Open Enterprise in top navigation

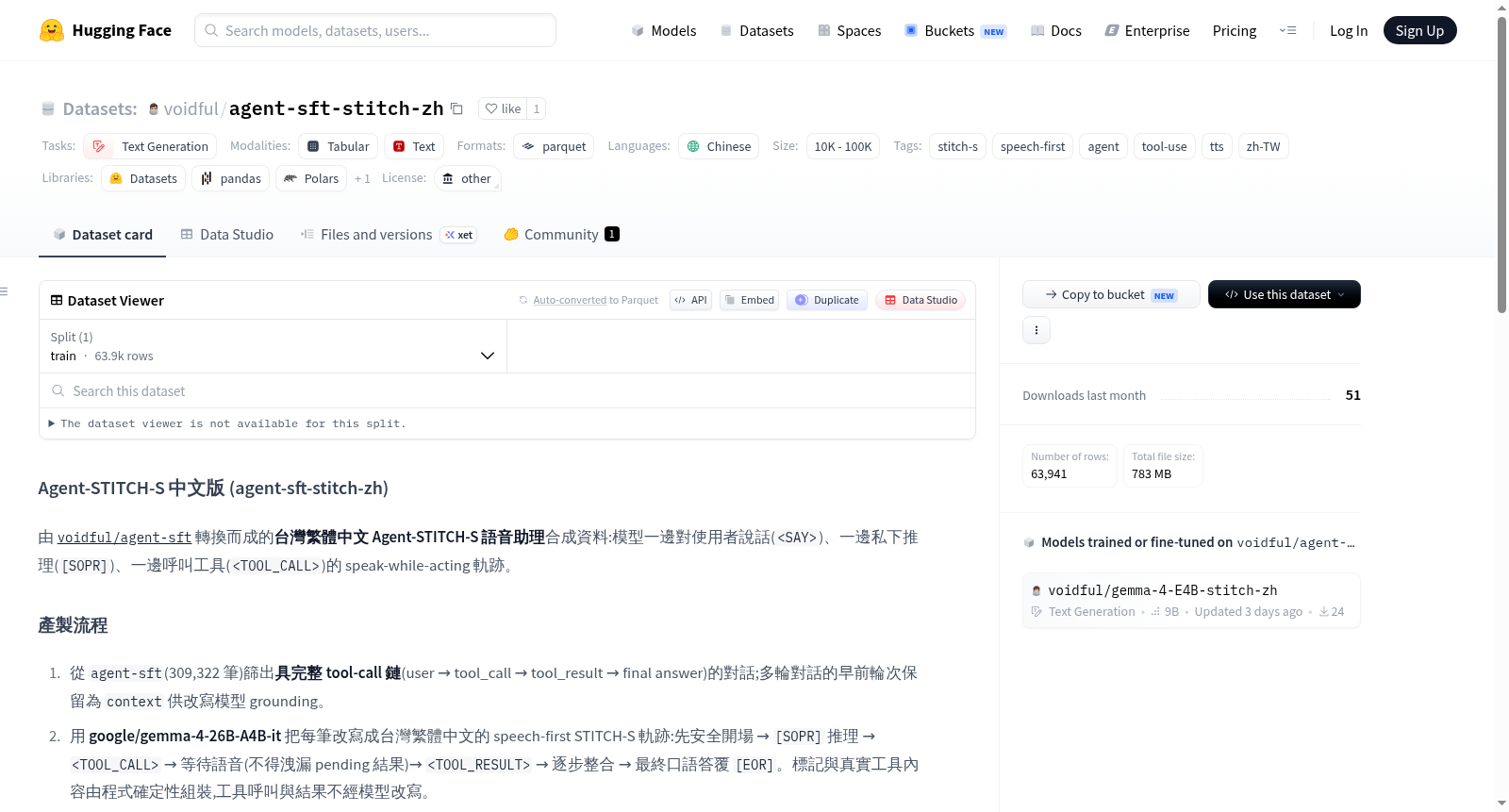point(1147,30)
